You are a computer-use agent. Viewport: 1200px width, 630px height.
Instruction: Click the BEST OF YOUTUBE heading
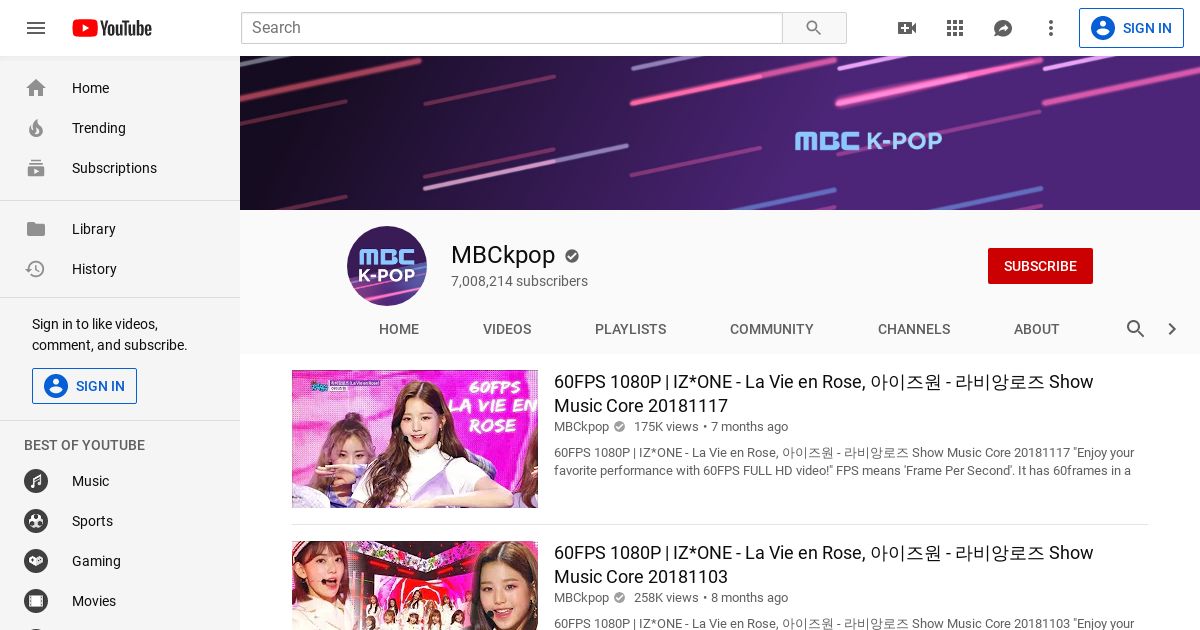pyautogui.click(x=84, y=445)
